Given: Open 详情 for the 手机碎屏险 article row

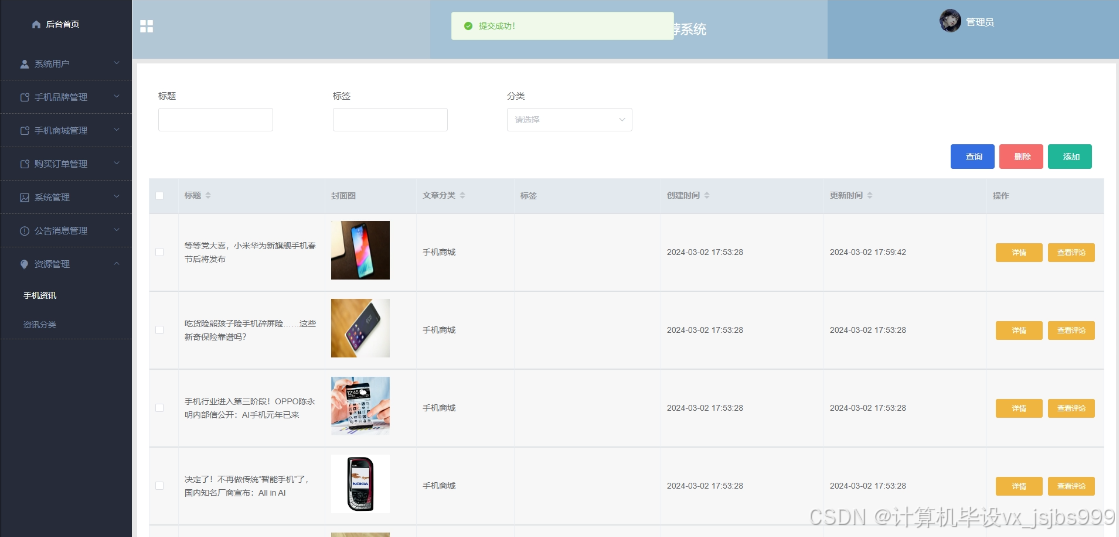Looking at the screenshot, I should pos(1019,331).
